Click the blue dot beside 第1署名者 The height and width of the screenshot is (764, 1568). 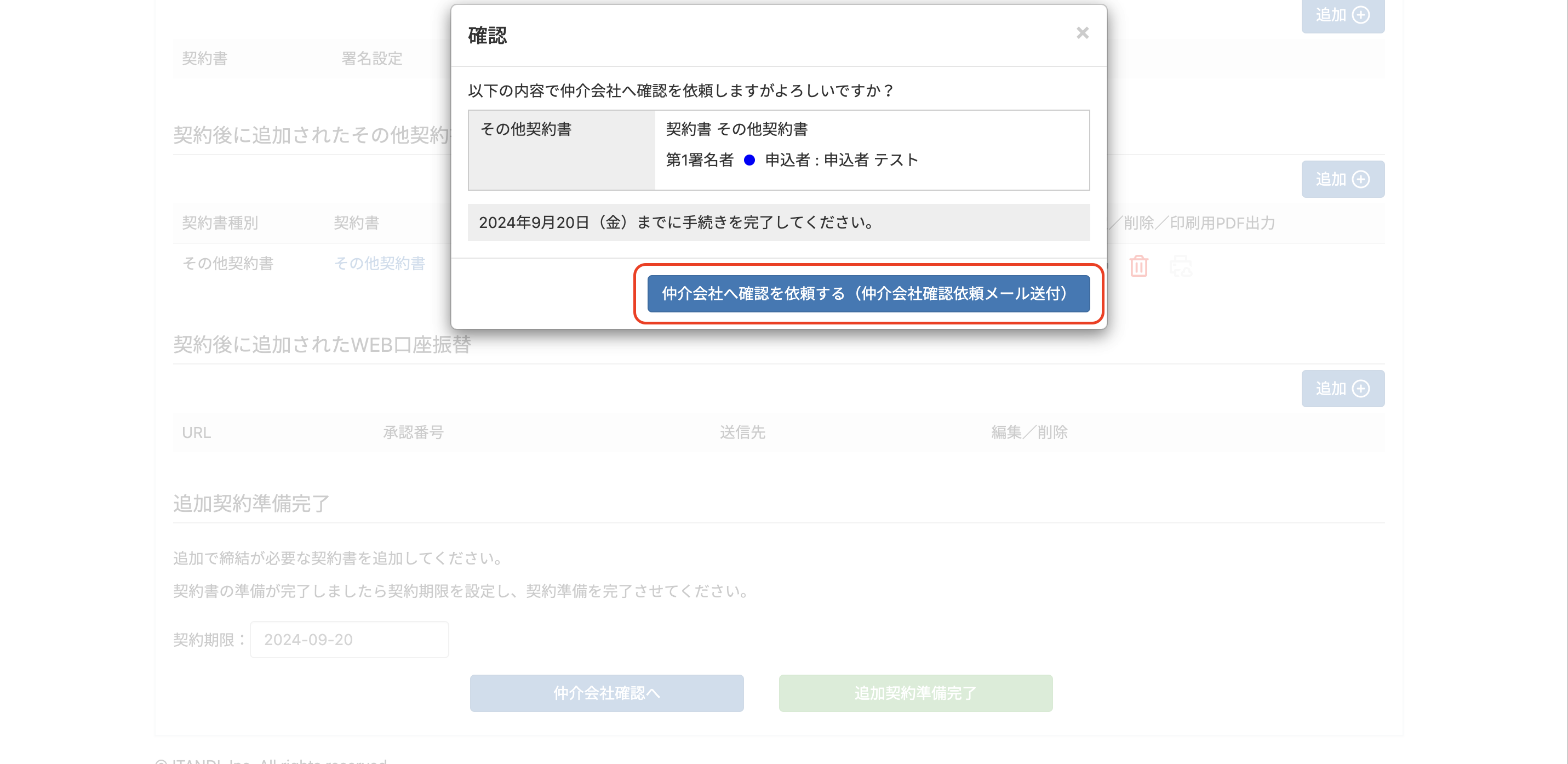pyautogui.click(x=749, y=159)
